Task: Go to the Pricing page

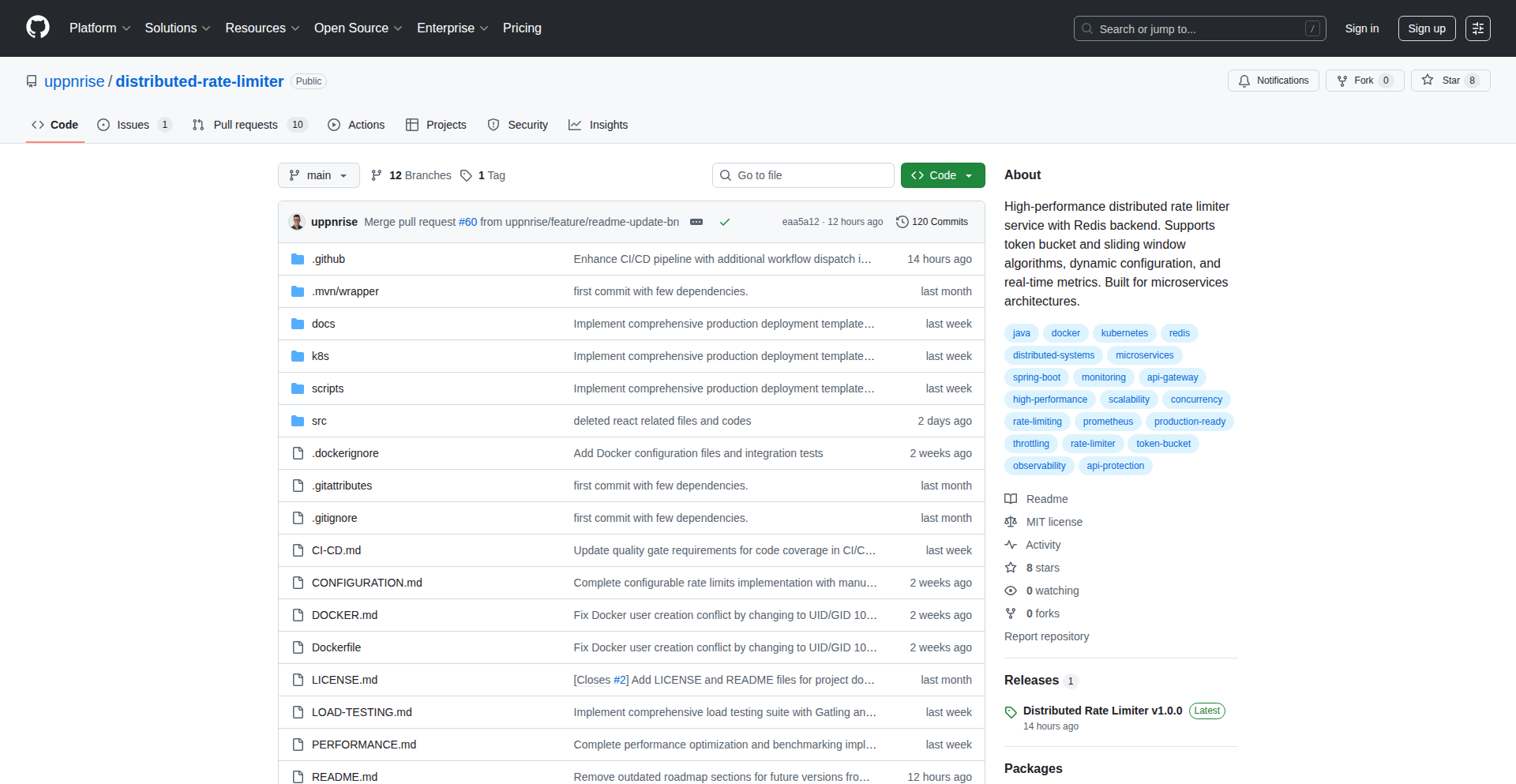Action: (x=522, y=28)
